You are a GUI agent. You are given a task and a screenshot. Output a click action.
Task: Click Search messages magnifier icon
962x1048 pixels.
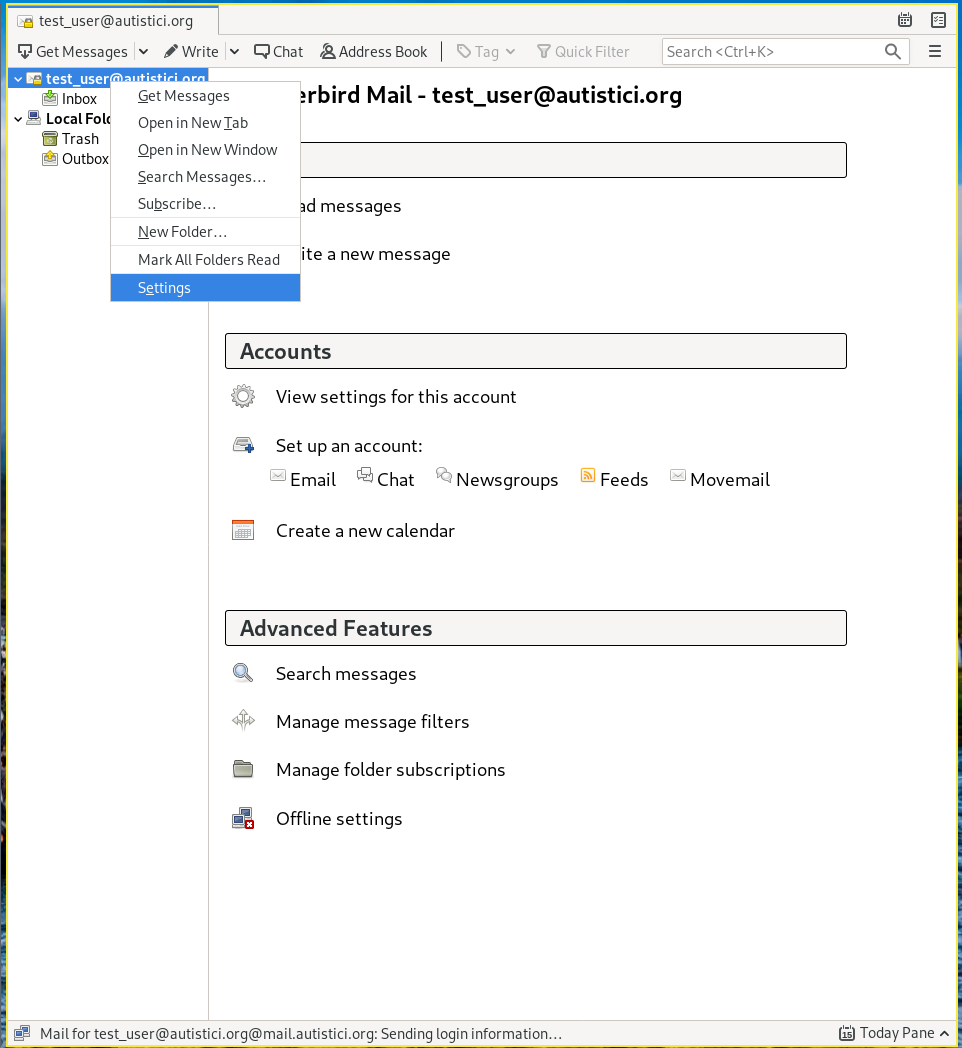pyautogui.click(x=243, y=673)
